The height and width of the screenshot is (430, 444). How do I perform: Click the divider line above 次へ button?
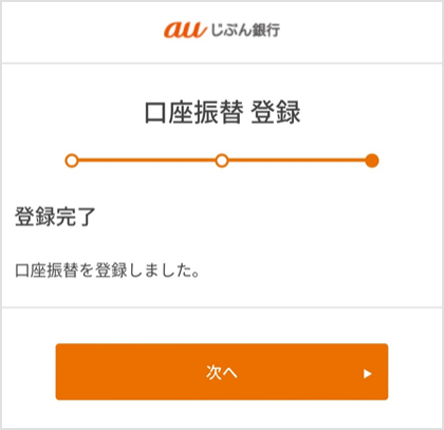coord(222,307)
